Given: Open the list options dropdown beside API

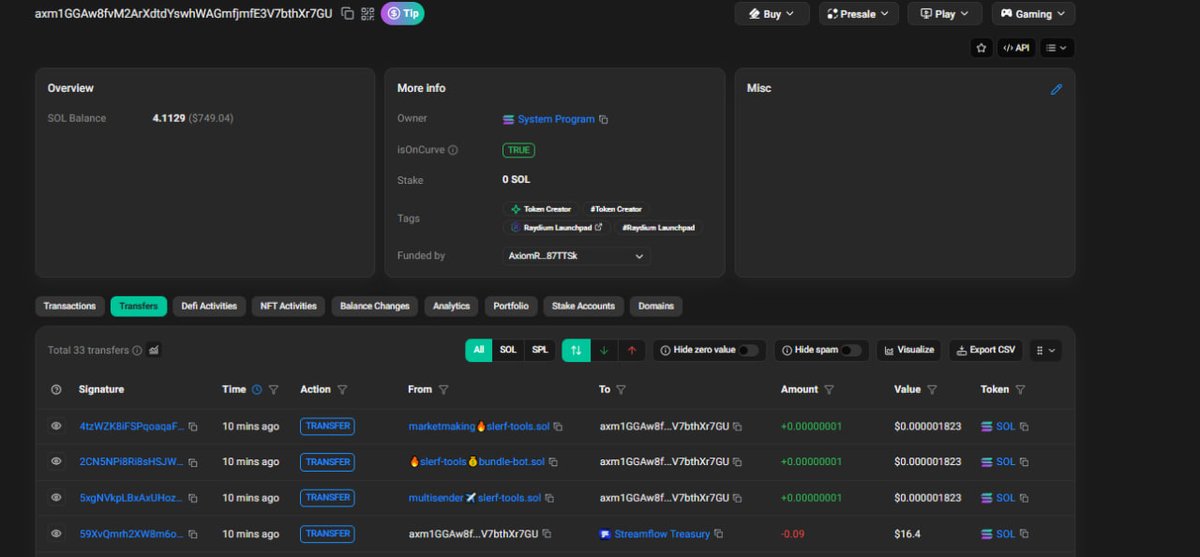Looking at the screenshot, I should [1056, 47].
